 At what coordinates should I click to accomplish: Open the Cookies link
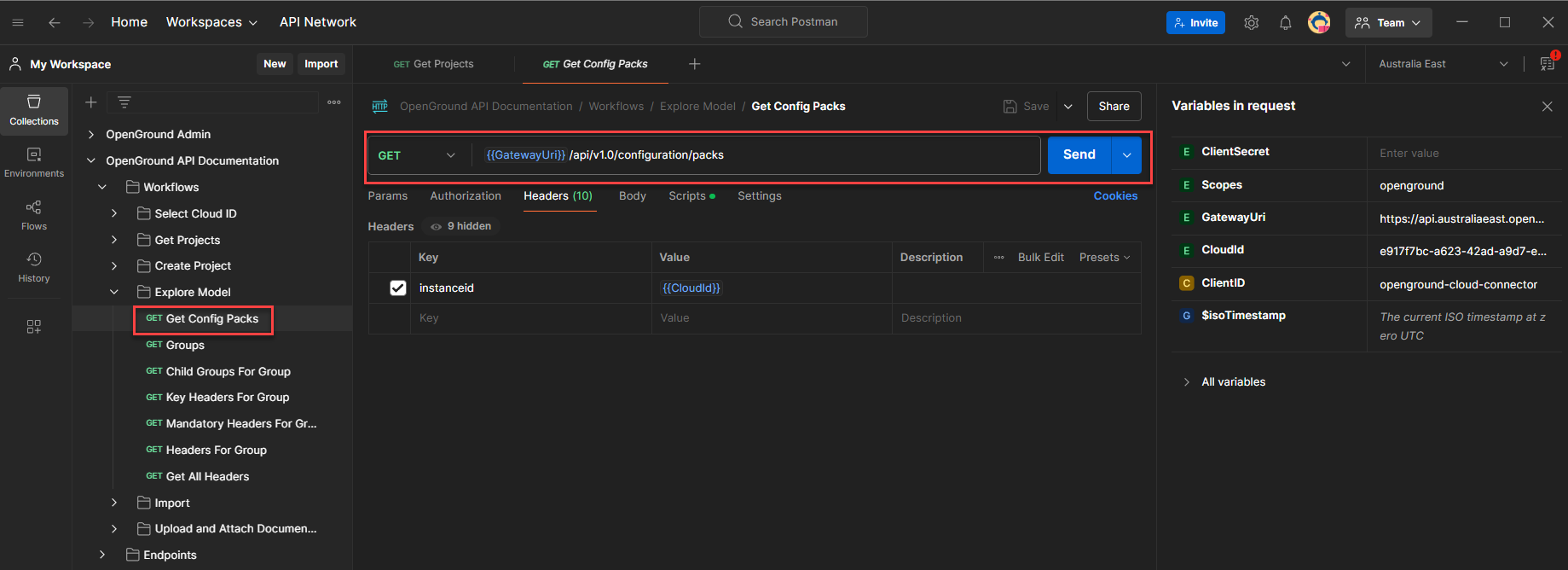1116,196
